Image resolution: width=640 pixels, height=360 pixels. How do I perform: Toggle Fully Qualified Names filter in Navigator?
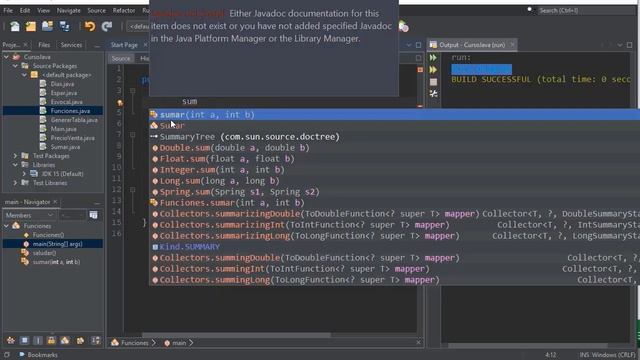coord(80,340)
